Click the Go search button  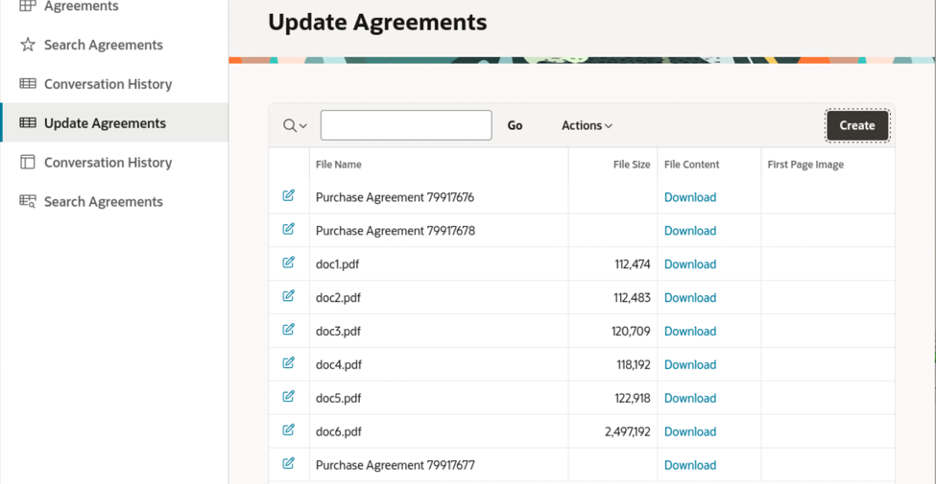[515, 126]
